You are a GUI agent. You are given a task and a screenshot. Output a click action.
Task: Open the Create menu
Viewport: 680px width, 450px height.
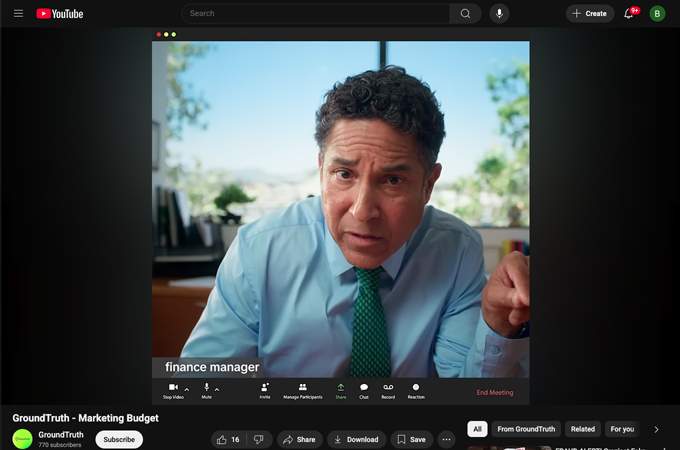tap(590, 13)
